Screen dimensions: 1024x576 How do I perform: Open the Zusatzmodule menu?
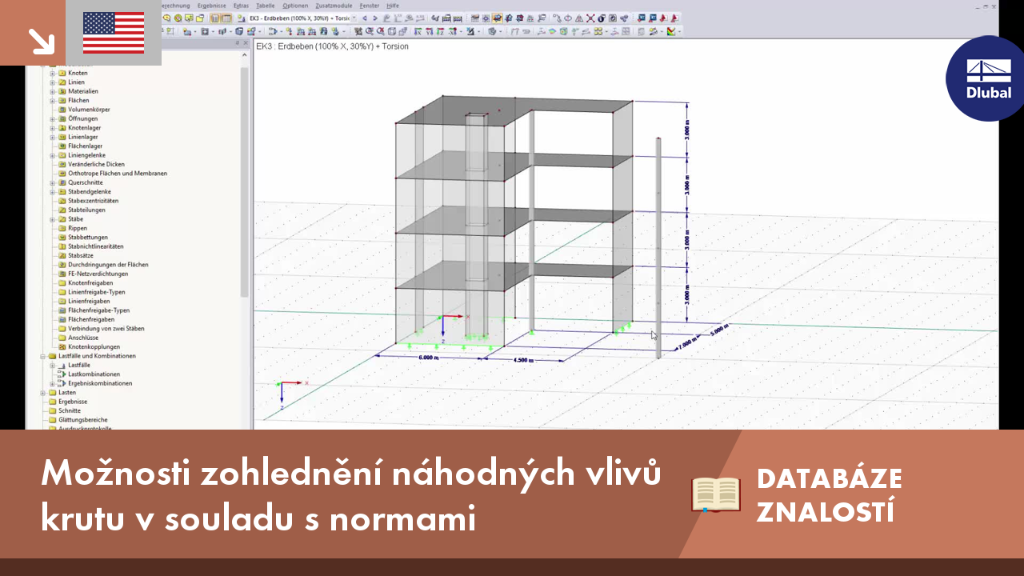(x=334, y=6)
